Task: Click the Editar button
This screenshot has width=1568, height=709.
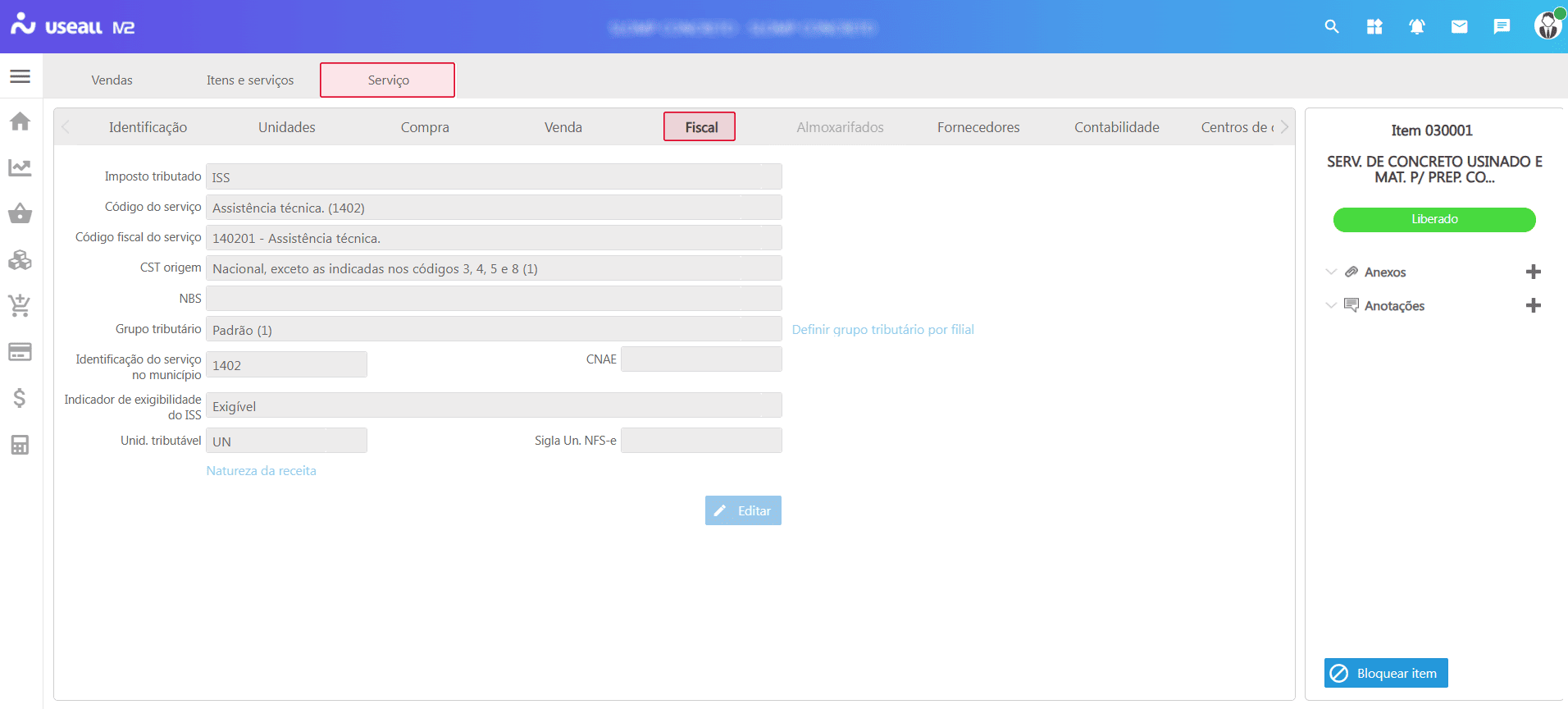Action: pos(743,510)
